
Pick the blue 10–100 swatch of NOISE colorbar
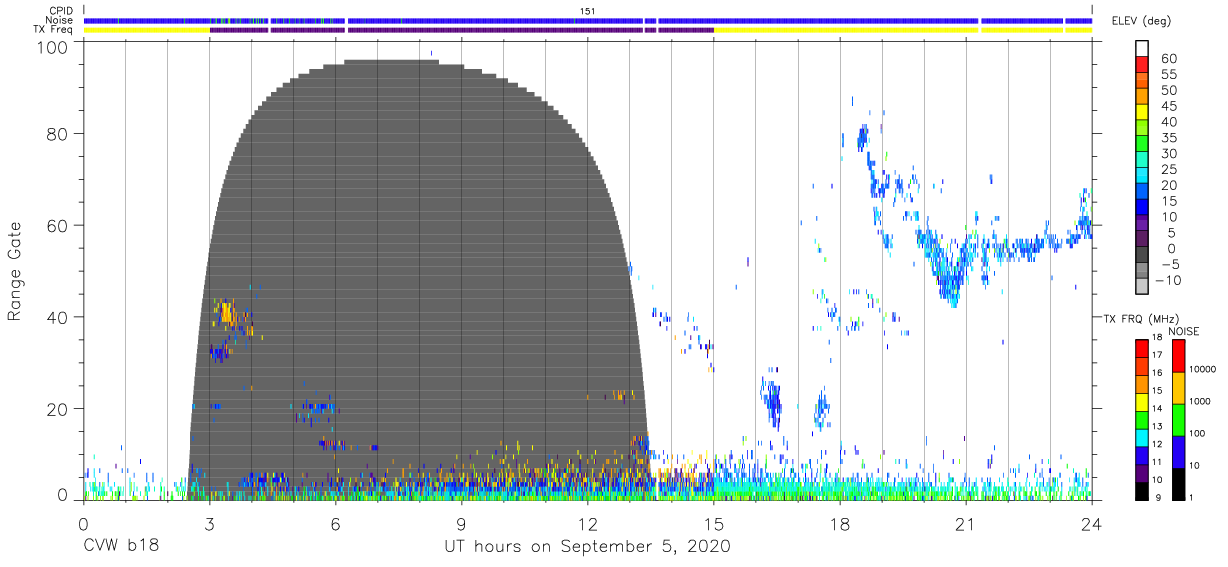coord(1178,451)
